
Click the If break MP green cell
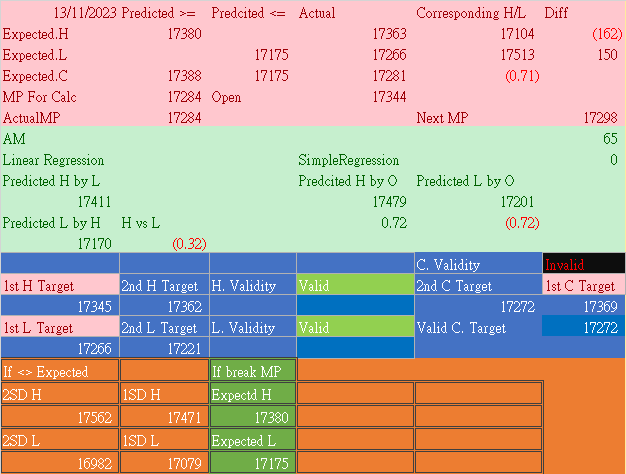tap(252, 372)
